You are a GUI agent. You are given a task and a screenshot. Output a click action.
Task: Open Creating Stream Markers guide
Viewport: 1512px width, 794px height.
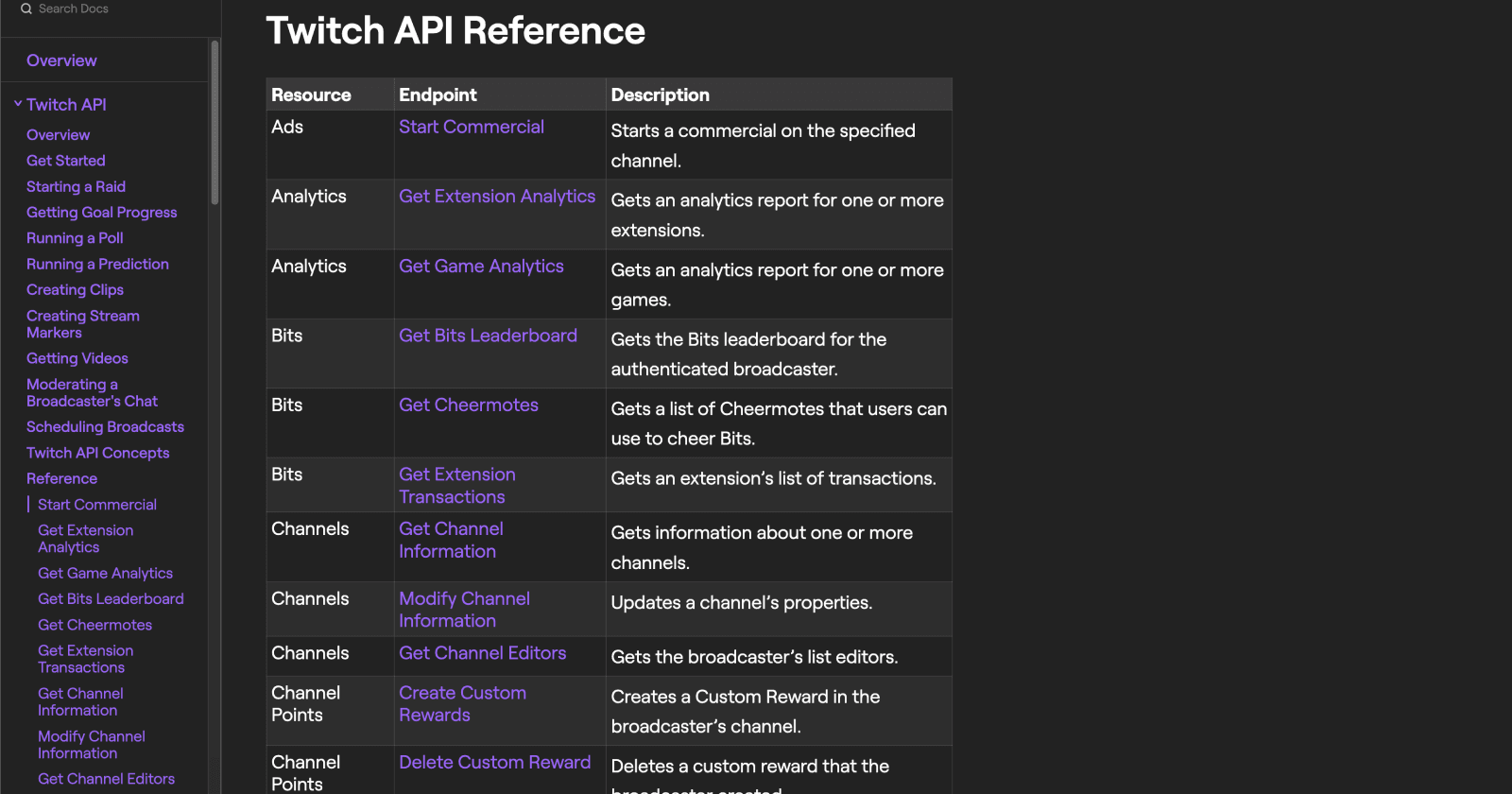[x=83, y=324]
